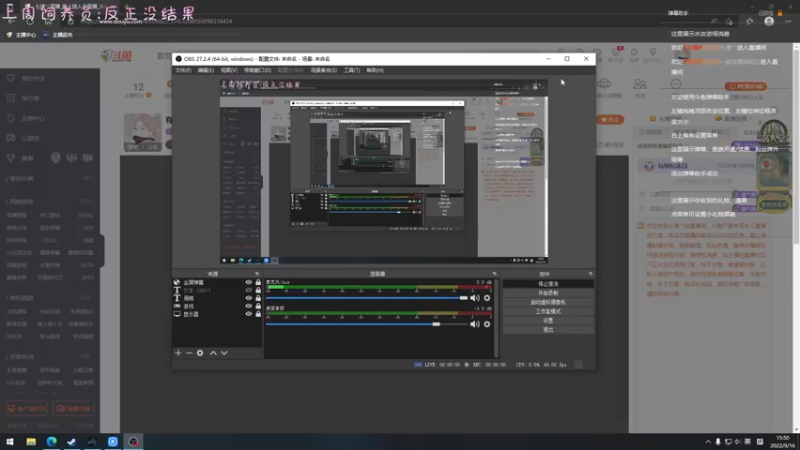Click the 启动虚拟摄像机 button

tap(548, 302)
